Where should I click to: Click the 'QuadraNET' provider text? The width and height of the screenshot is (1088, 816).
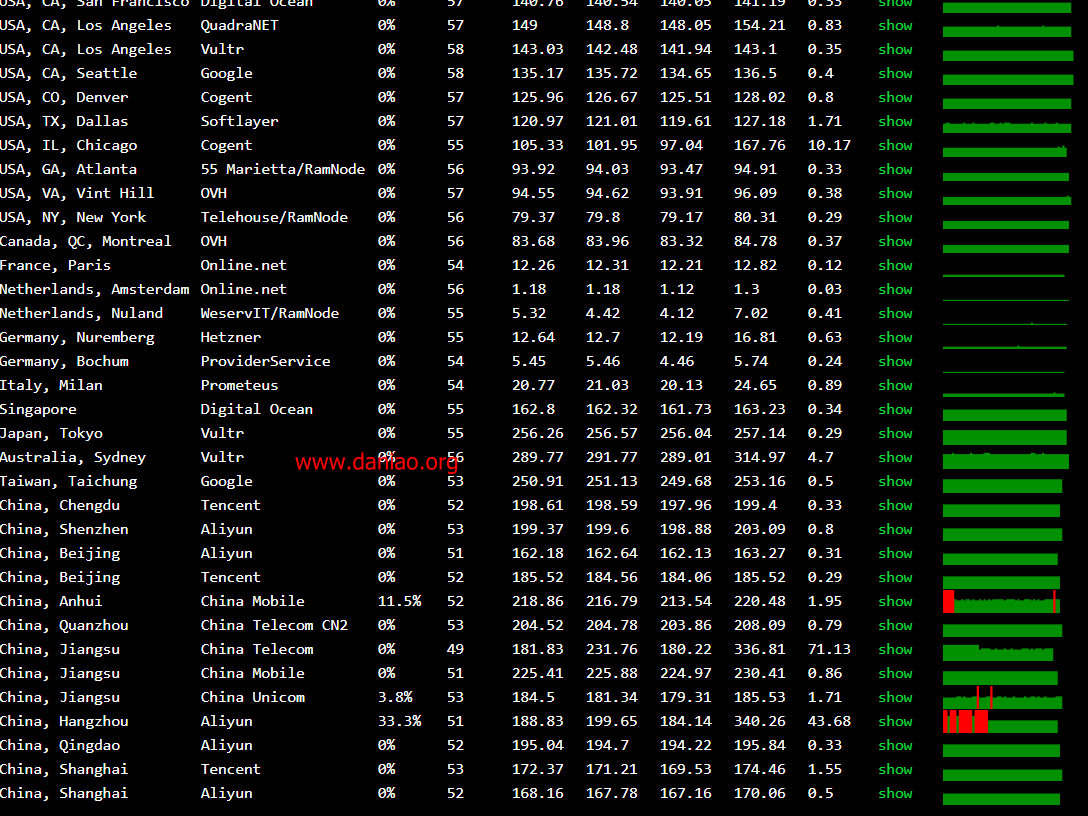[239, 26]
